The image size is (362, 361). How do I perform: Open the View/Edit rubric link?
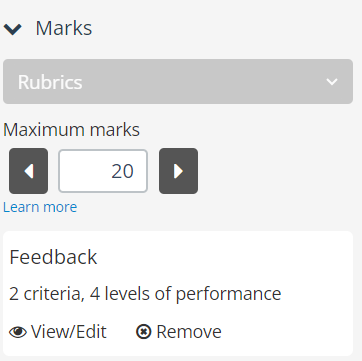pyautogui.click(x=69, y=332)
